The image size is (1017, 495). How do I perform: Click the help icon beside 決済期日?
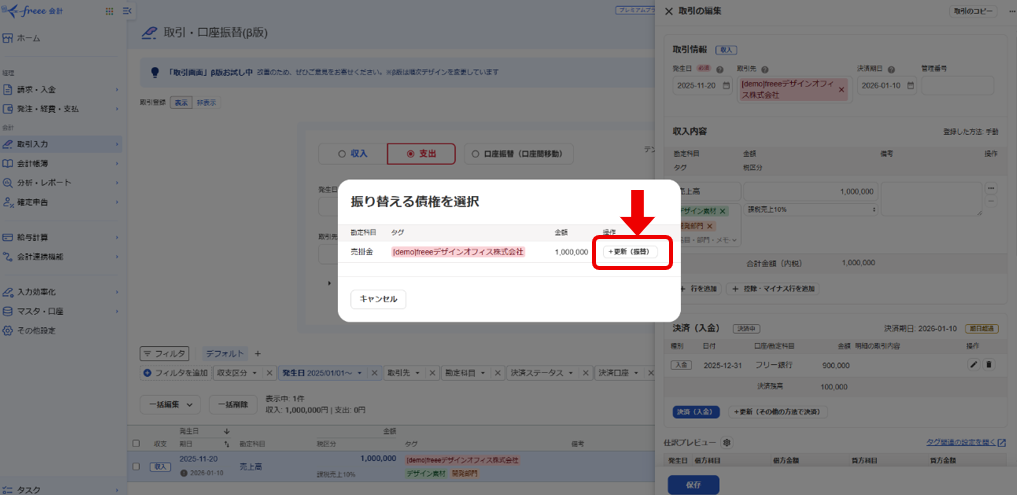(891, 69)
